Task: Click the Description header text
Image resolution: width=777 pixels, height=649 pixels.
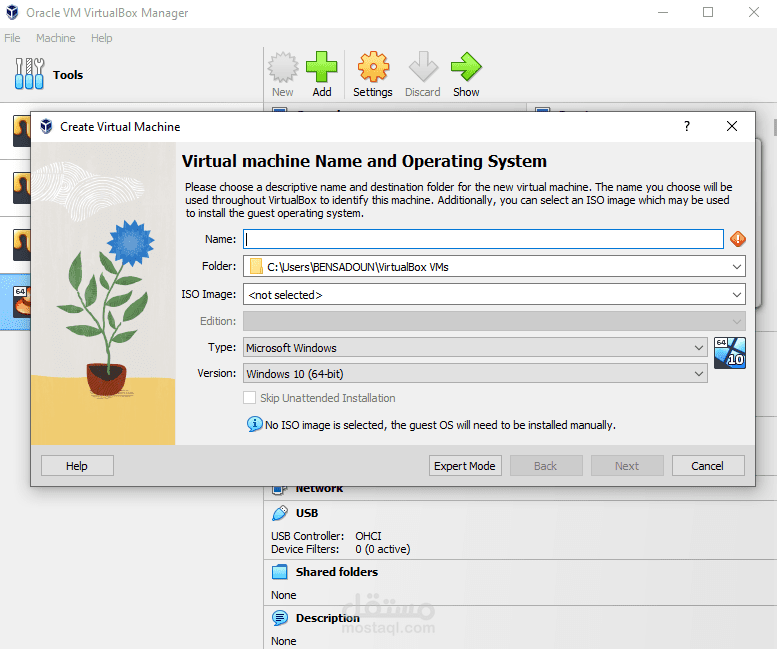Action: click(x=328, y=618)
